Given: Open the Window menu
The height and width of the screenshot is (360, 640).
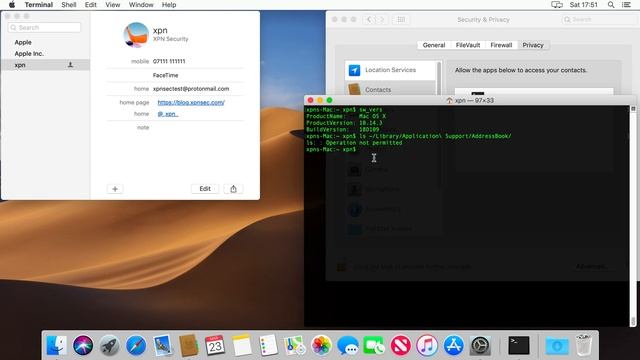Looking at the screenshot, I should point(141,5).
